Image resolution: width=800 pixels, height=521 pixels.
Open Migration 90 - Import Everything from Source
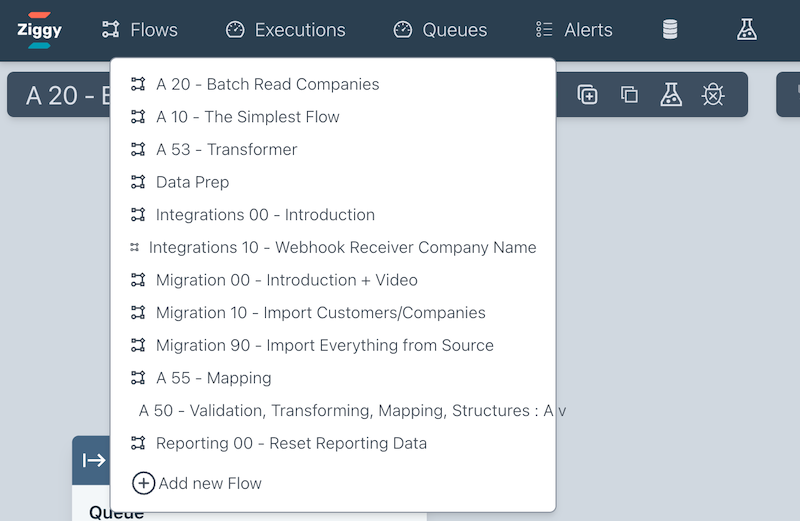324,345
